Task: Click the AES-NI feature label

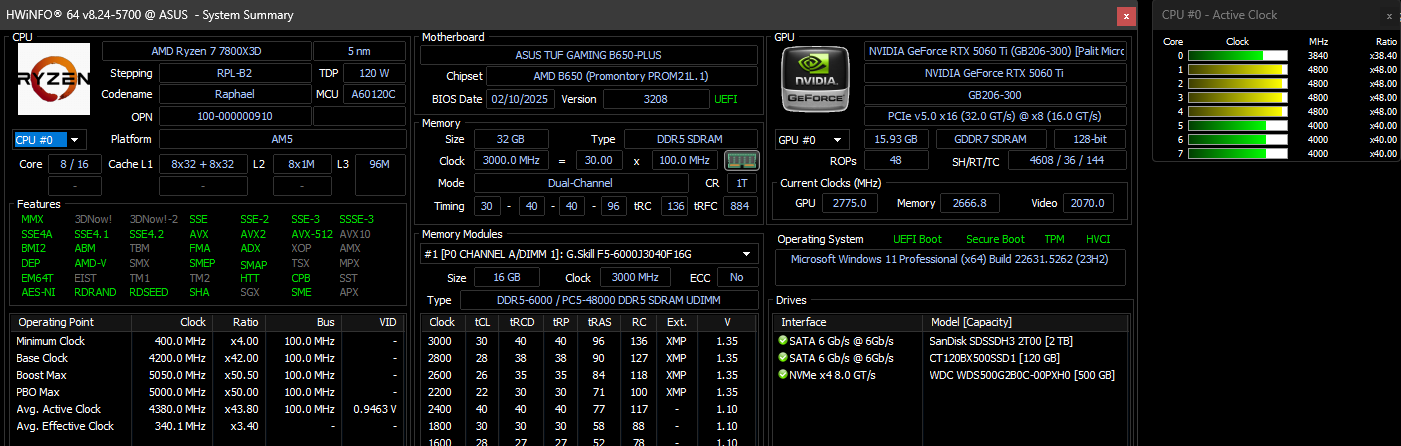Action: pos(37,292)
